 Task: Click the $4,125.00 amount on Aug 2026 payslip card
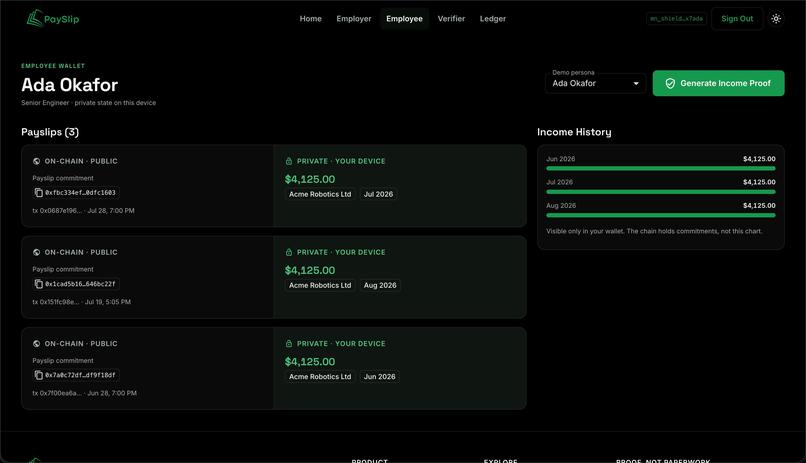(x=310, y=270)
